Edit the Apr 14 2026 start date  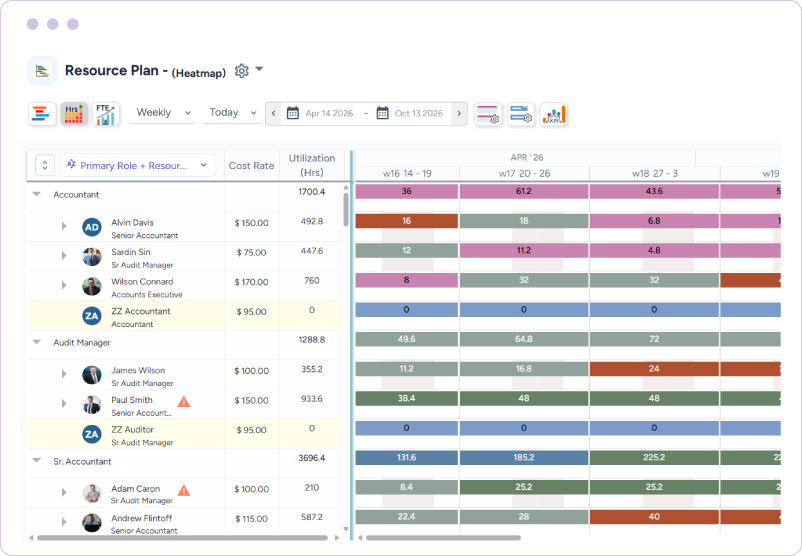329,114
